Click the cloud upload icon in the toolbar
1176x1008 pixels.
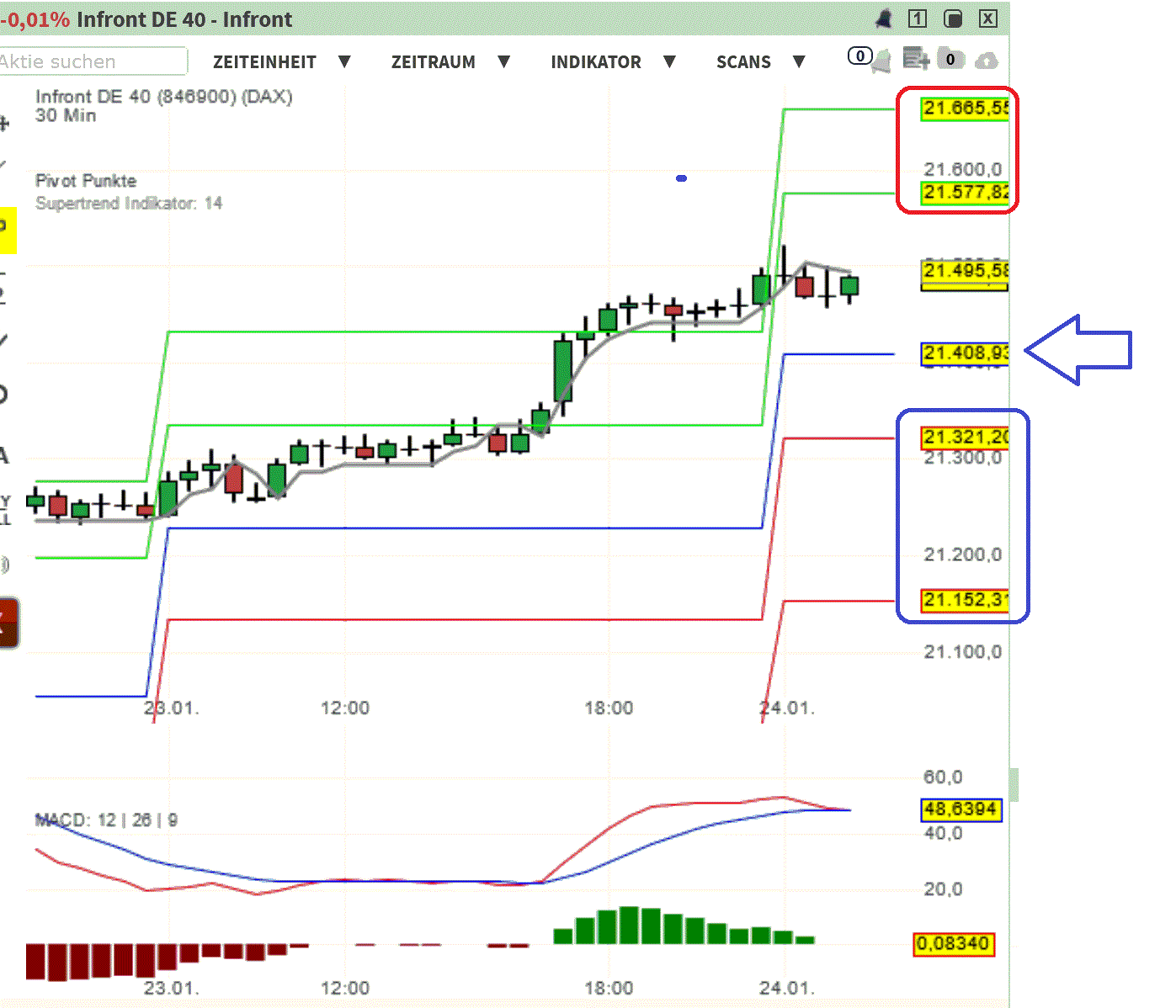[x=985, y=60]
